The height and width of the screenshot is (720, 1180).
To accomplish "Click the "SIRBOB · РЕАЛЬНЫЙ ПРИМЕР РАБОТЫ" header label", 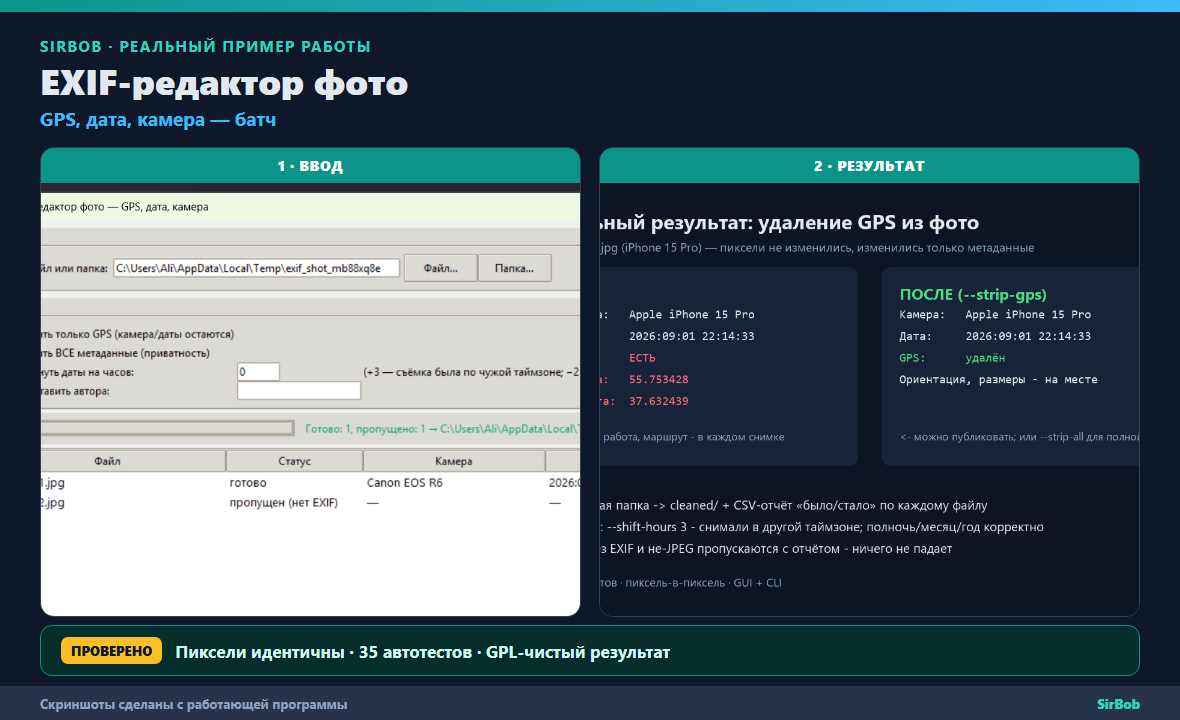I will coord(205,47).
